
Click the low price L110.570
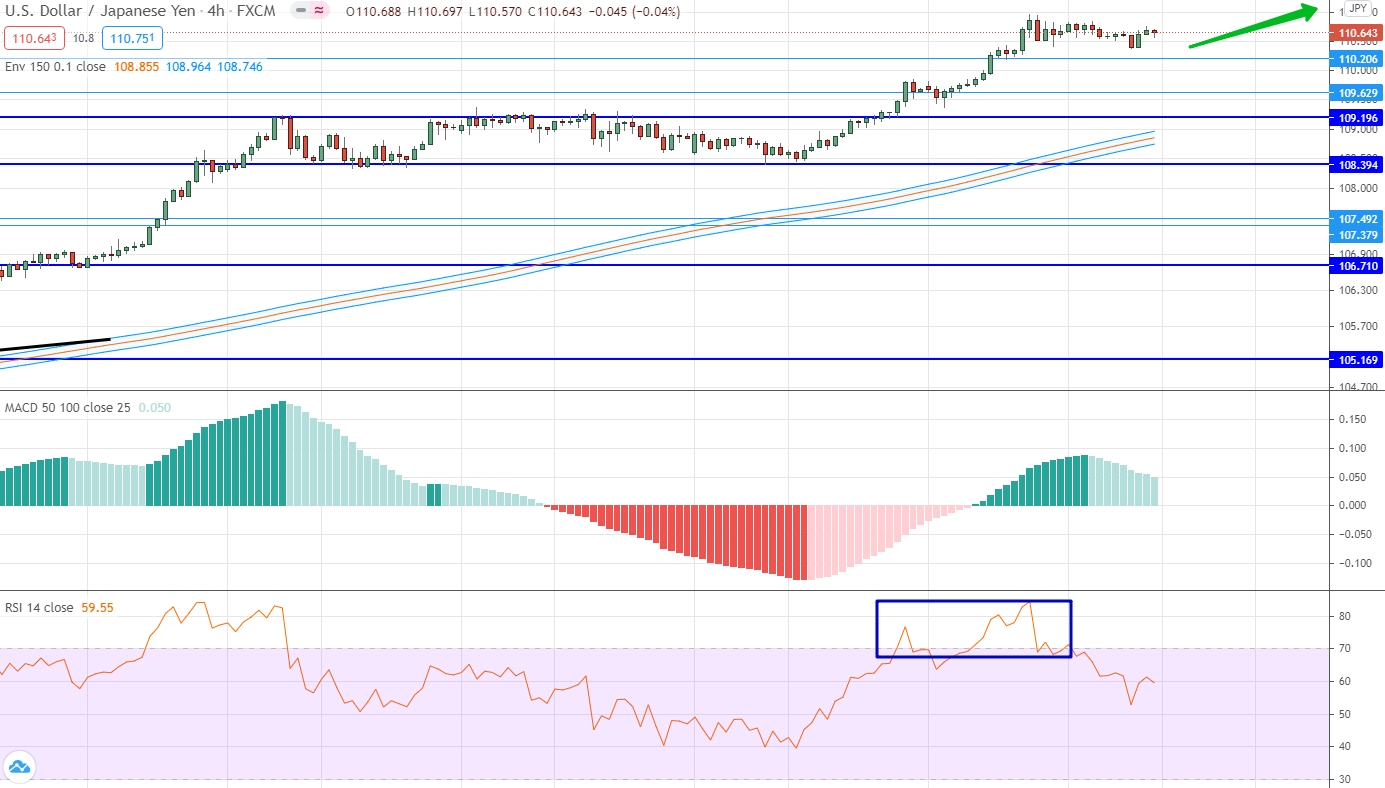[494, 12]
